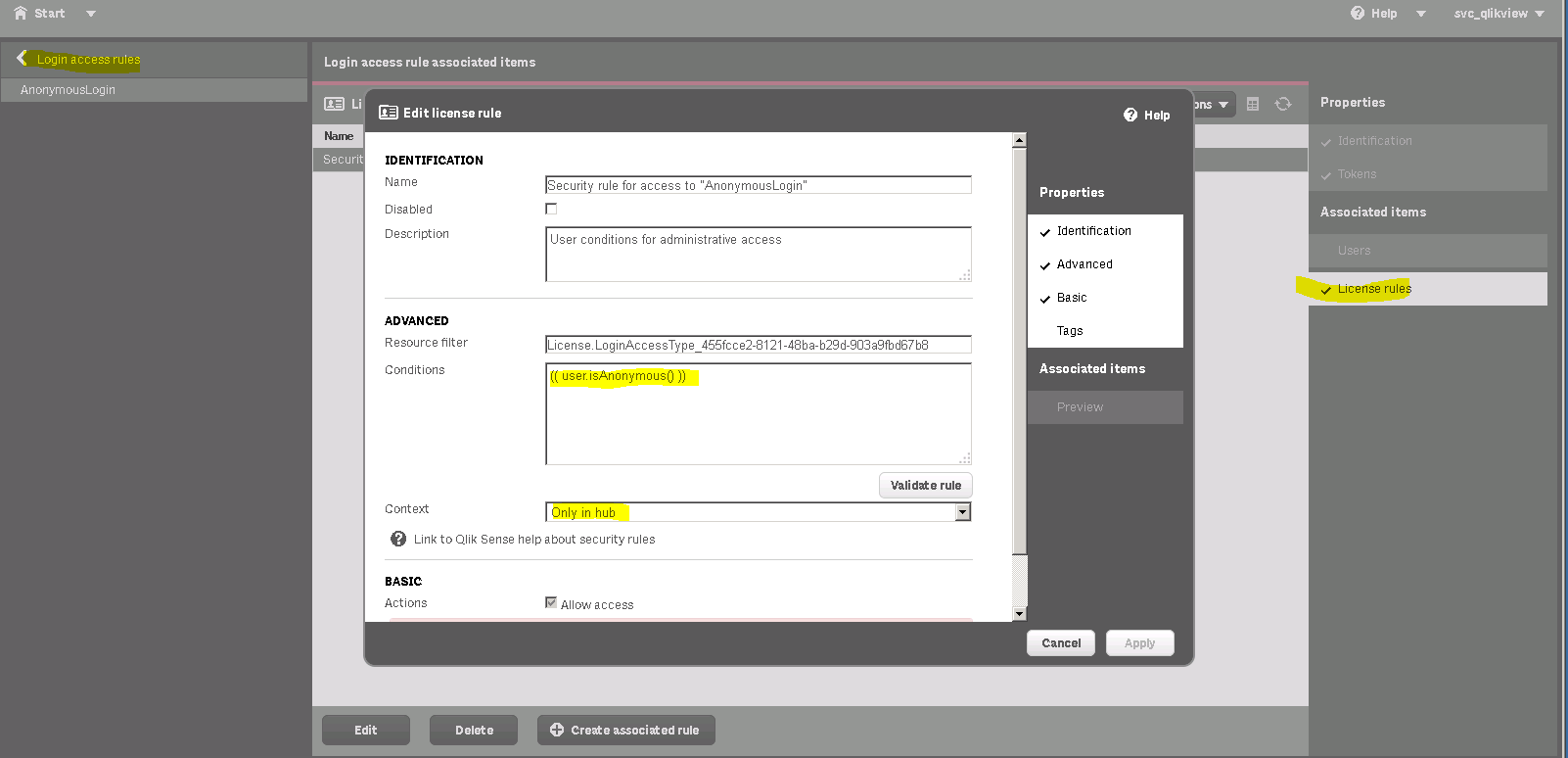Image resolution: width=1568 pixels, height=758 pixels.
Task: Expand the Start dropdown arrow
Action: (91, 14)
